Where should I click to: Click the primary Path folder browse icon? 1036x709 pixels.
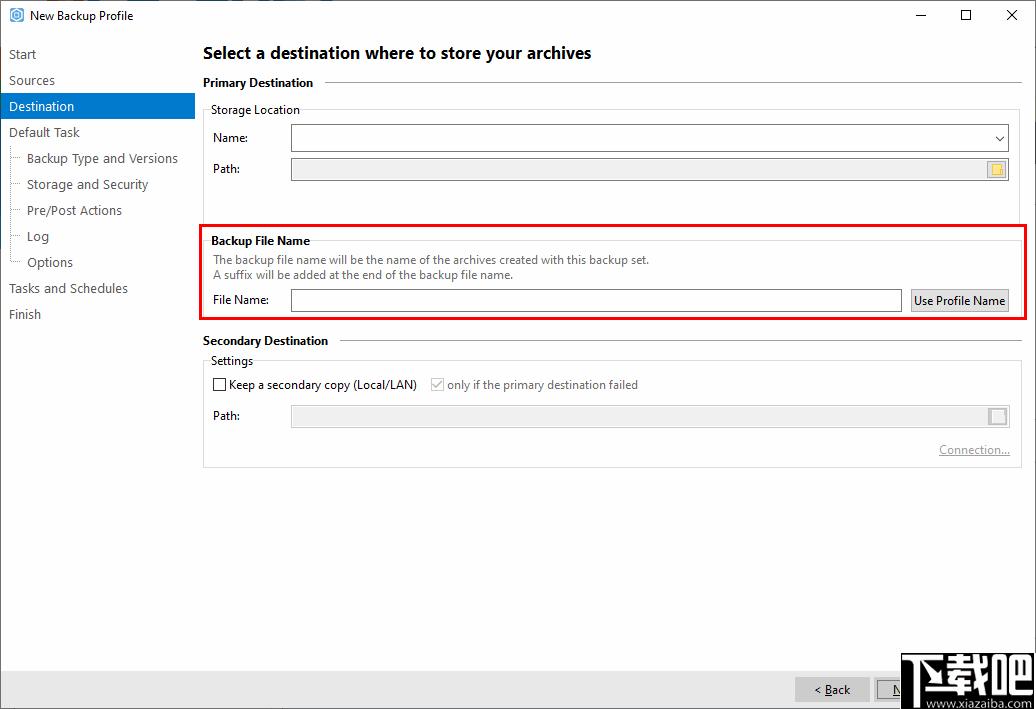tap(997, 170)
